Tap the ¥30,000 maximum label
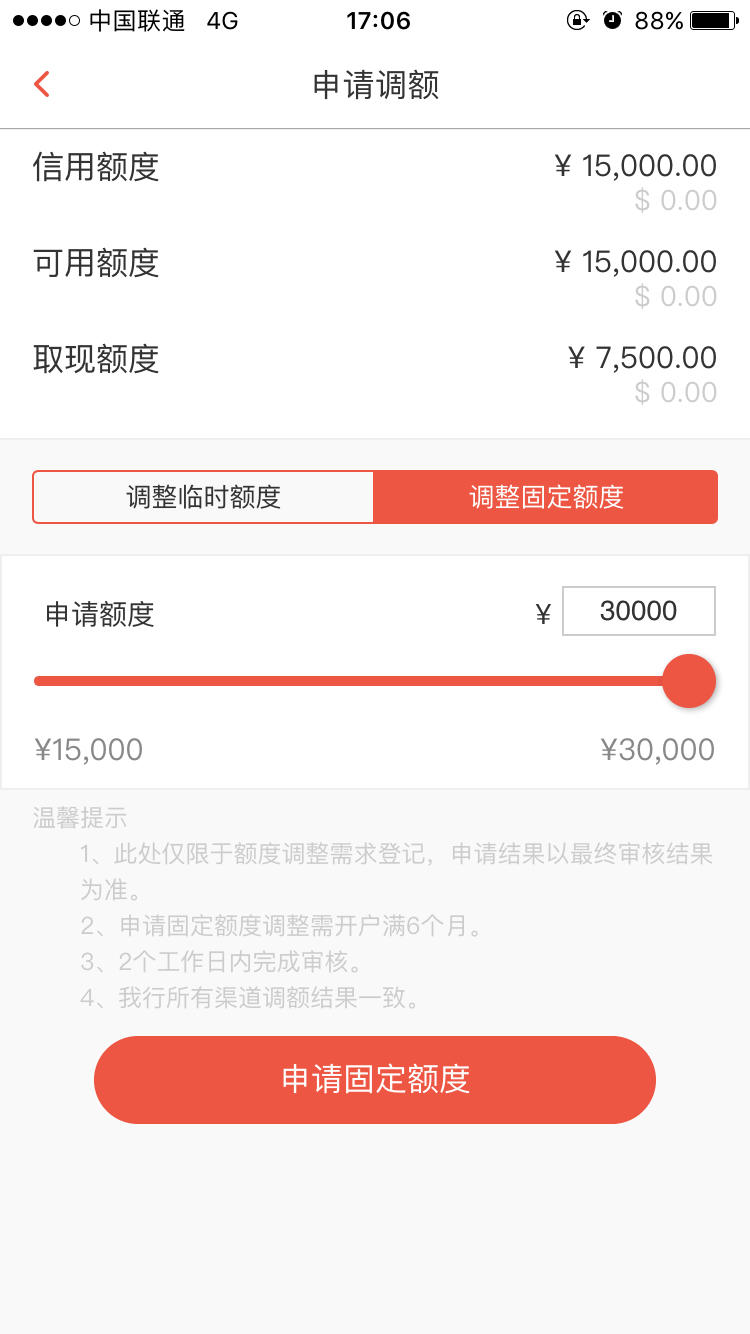Viewport: 750px width, 1334px height. tap(658, 750)
